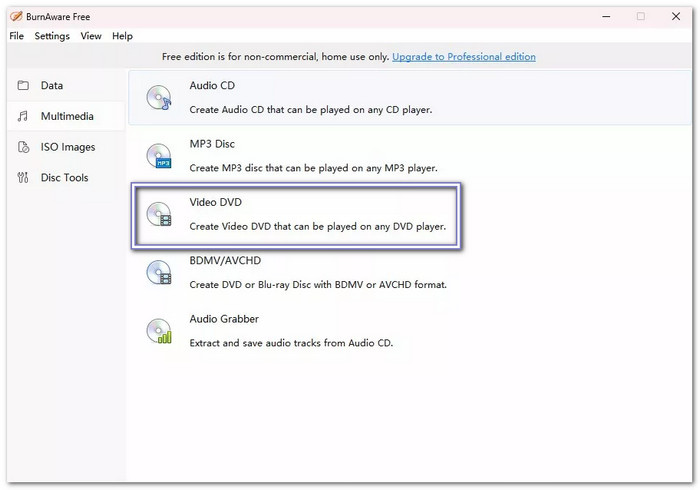Viewport: 700px width, 490px height.
Task: Open the BDMV/AVCHD tool title
Action: pos(225,261)
